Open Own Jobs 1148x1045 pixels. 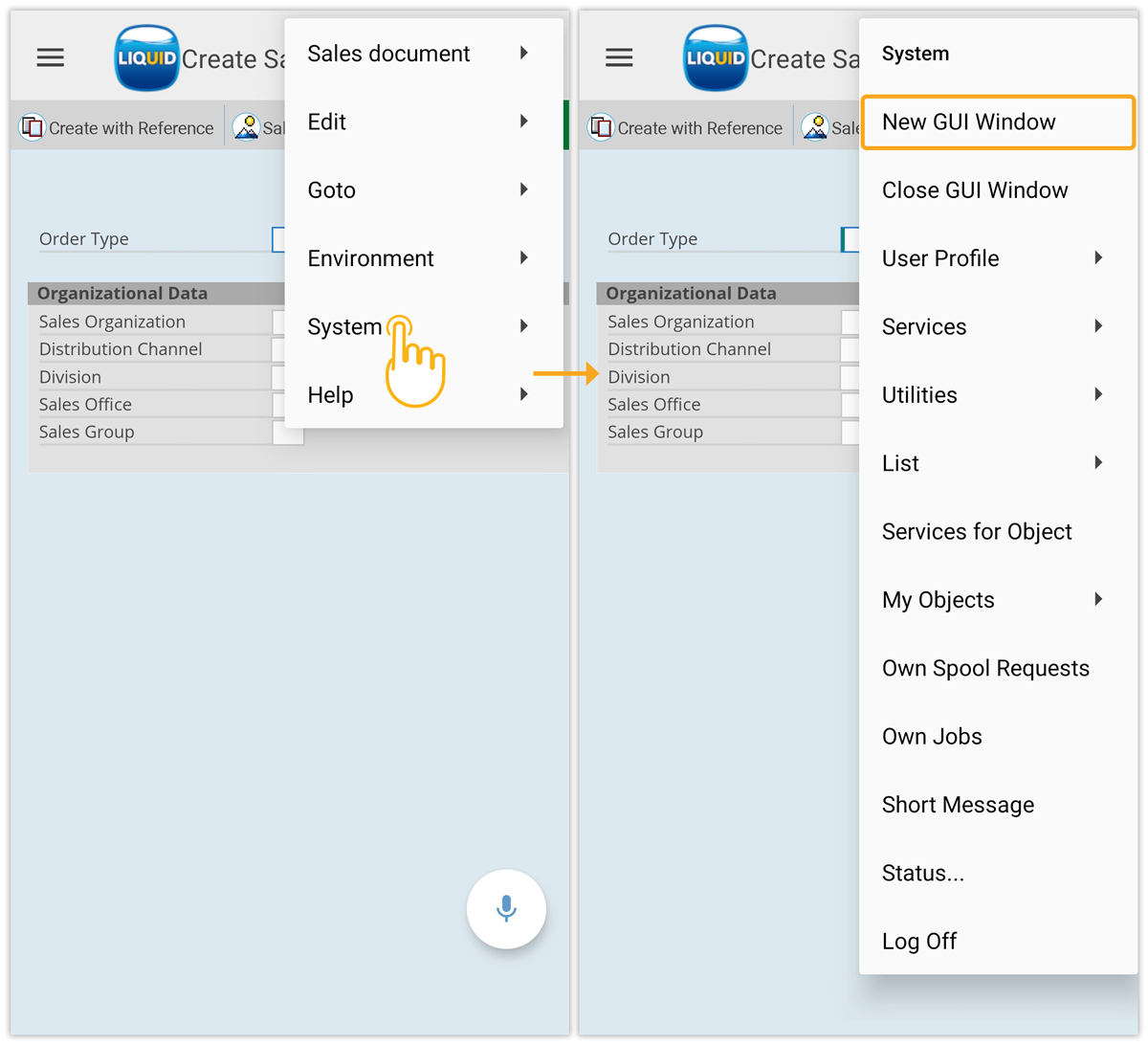click(x=998, y=736)
